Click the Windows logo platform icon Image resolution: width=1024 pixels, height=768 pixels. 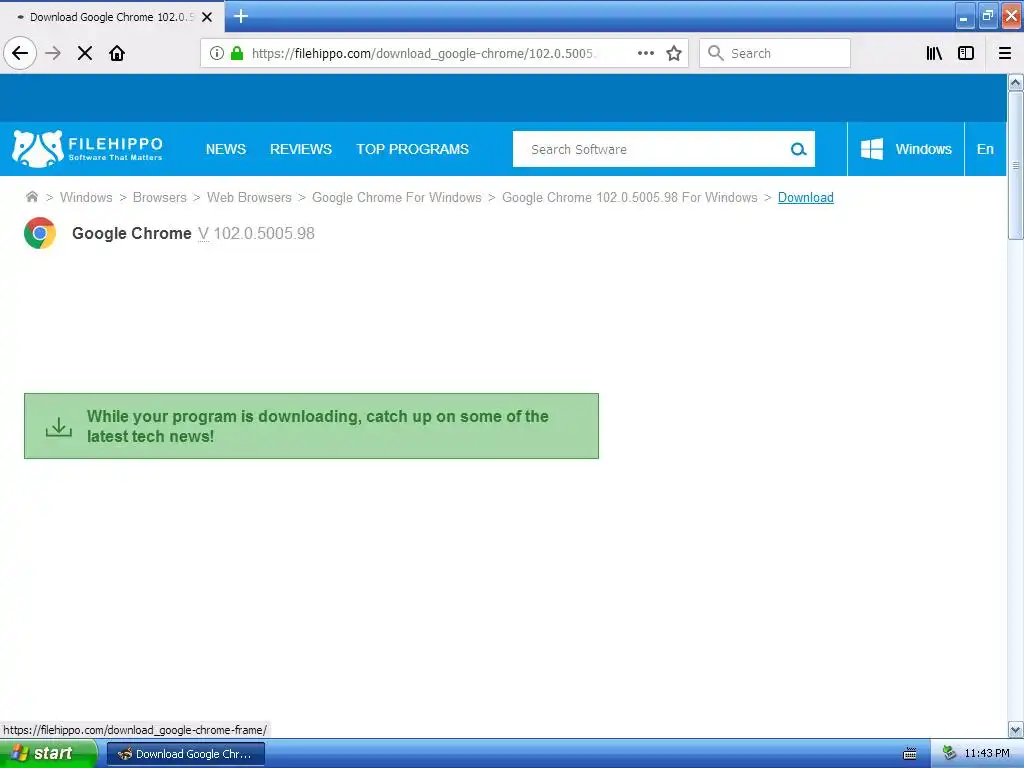872,149
